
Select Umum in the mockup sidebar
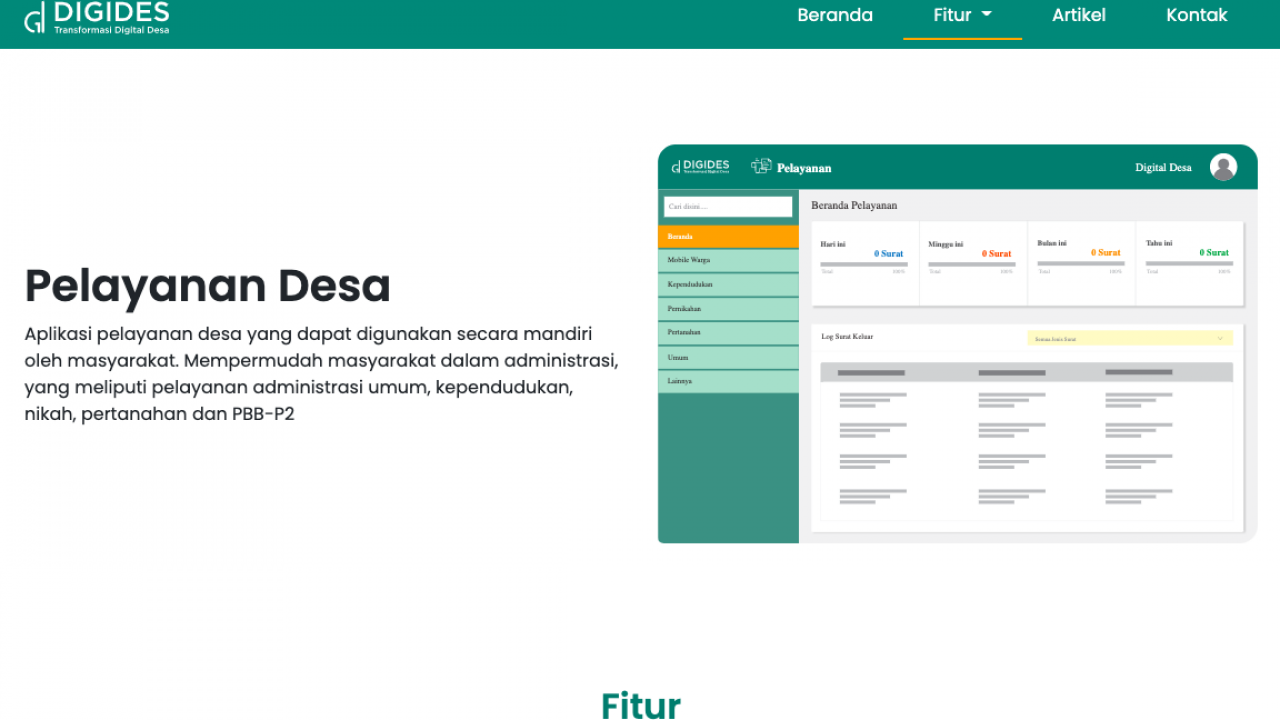click(x=728, y=357)
